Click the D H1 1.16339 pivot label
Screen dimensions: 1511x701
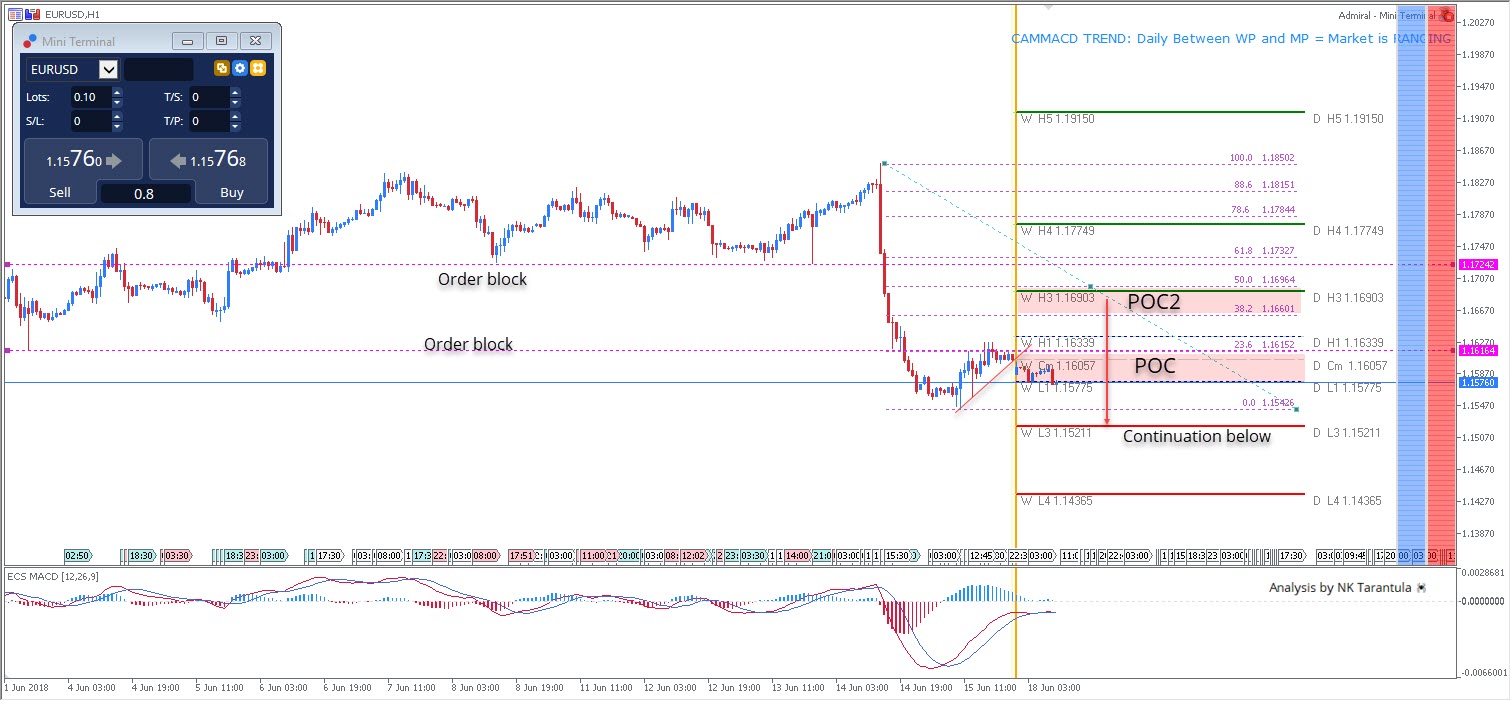click(1350, 343)
